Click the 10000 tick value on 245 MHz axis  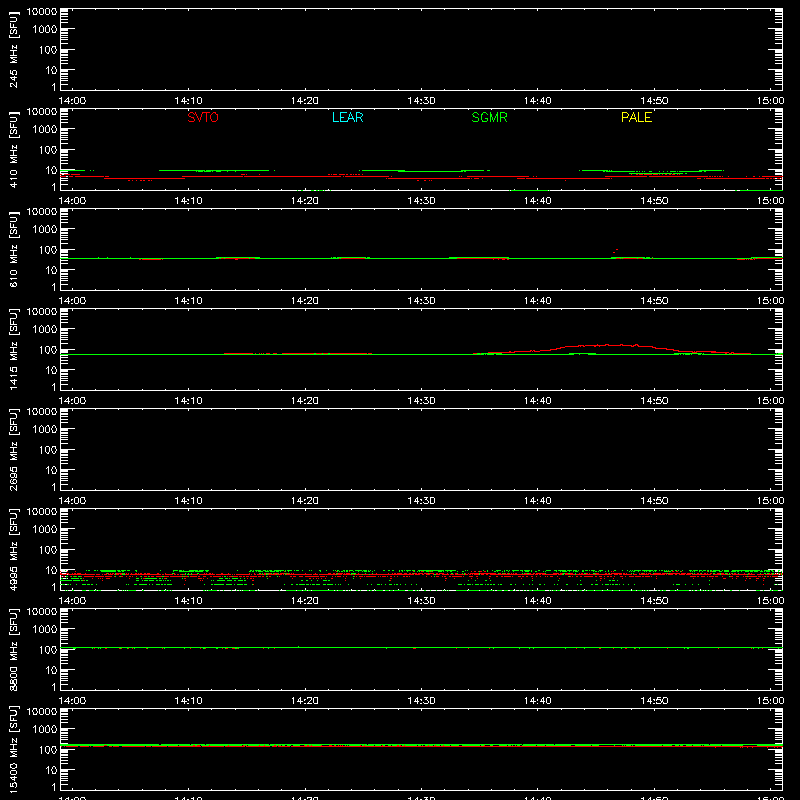click(42, 12)
